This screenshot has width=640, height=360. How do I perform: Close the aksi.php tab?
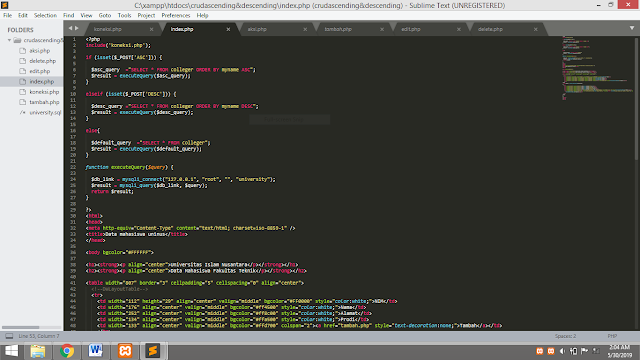pyautogui.click(x=305, y=29)
